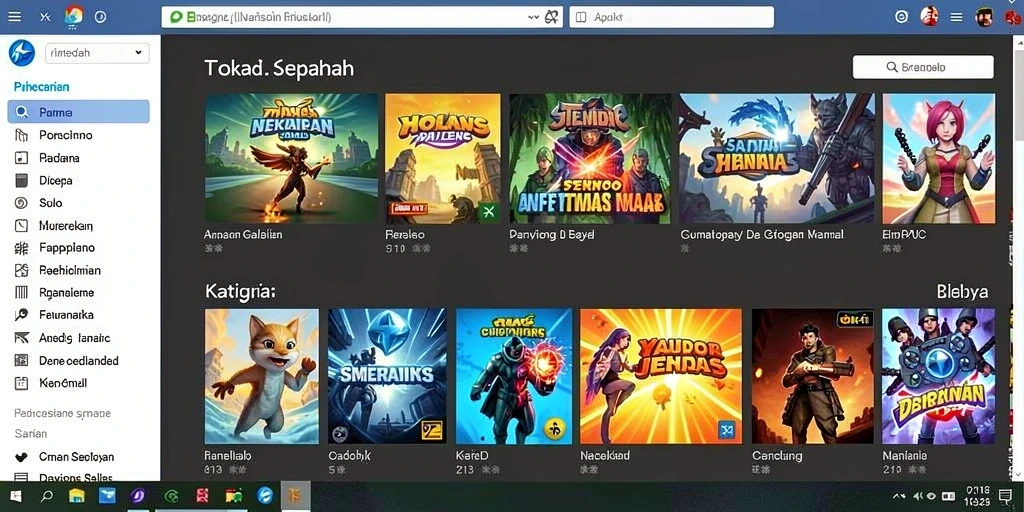Open the rimedah dropdown in the sidebar
The image size is (1024, 512).
97,53
